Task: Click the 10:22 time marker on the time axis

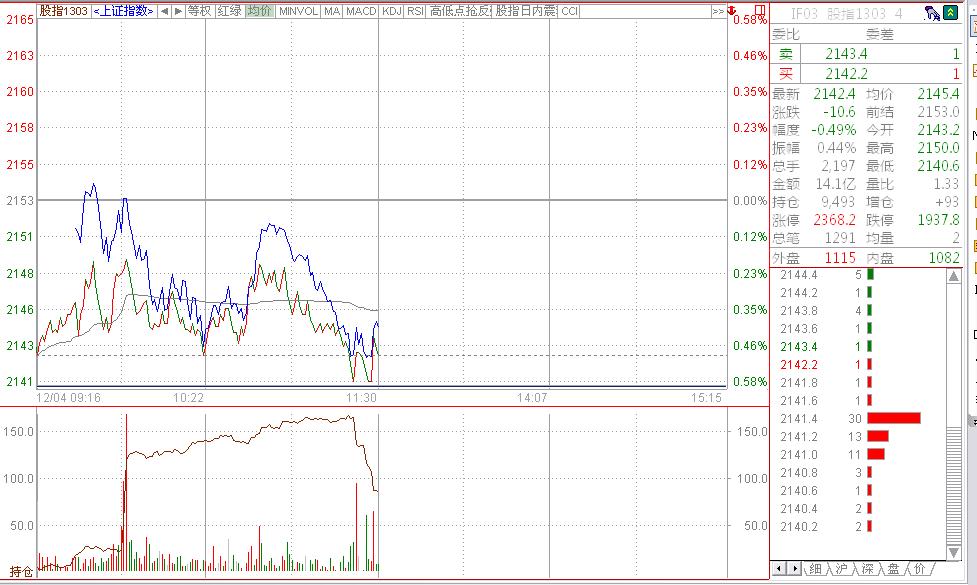Action: click(x=188, y=397)
